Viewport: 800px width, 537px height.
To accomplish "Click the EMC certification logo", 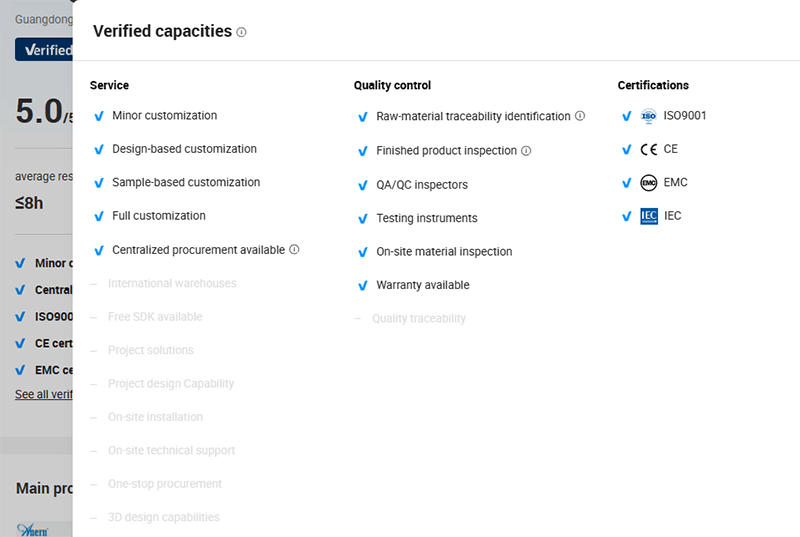I will pyautogui.click(x=648, y=183).
